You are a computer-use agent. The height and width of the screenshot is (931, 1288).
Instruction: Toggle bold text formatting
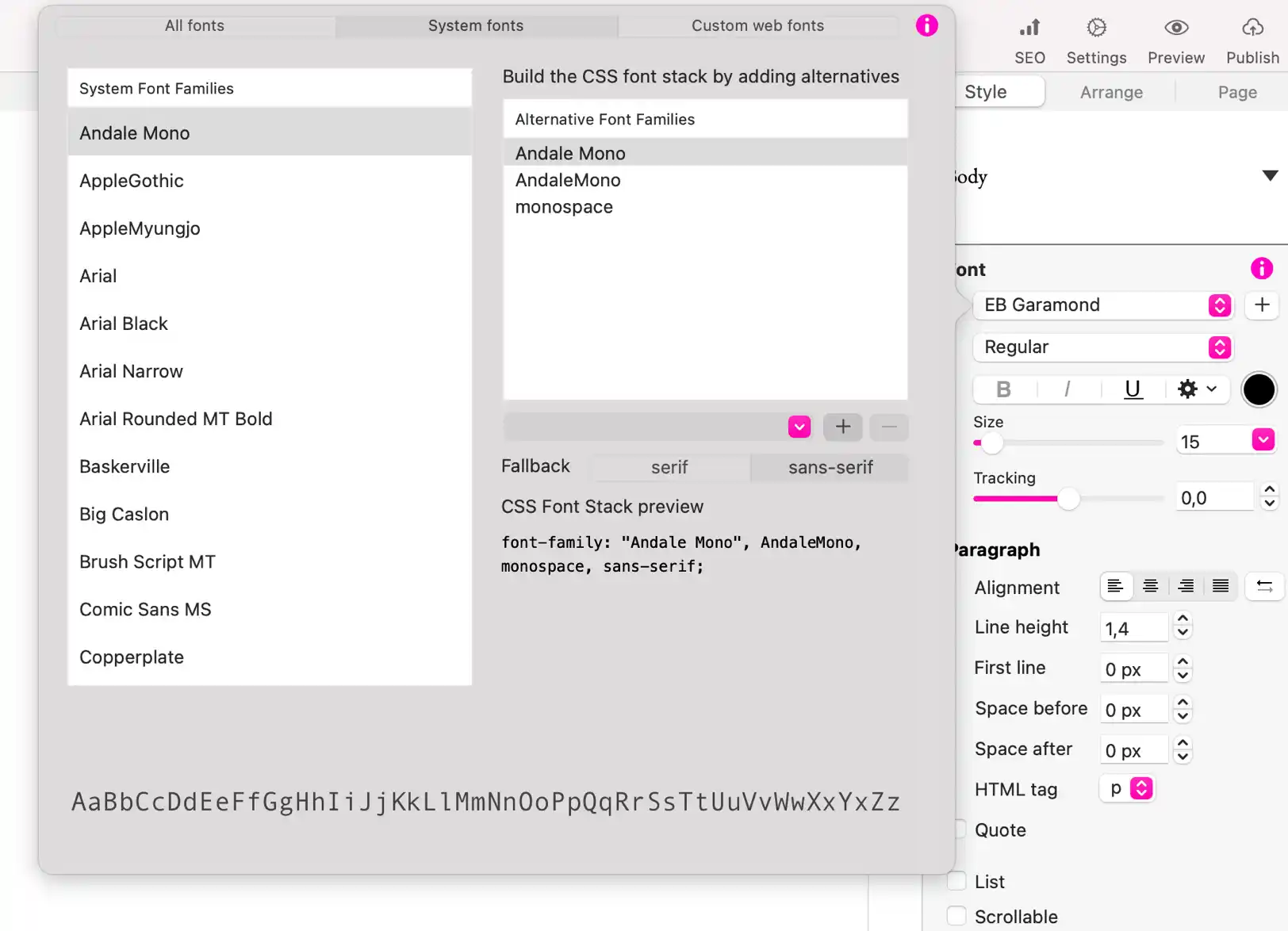[1003, 389]
